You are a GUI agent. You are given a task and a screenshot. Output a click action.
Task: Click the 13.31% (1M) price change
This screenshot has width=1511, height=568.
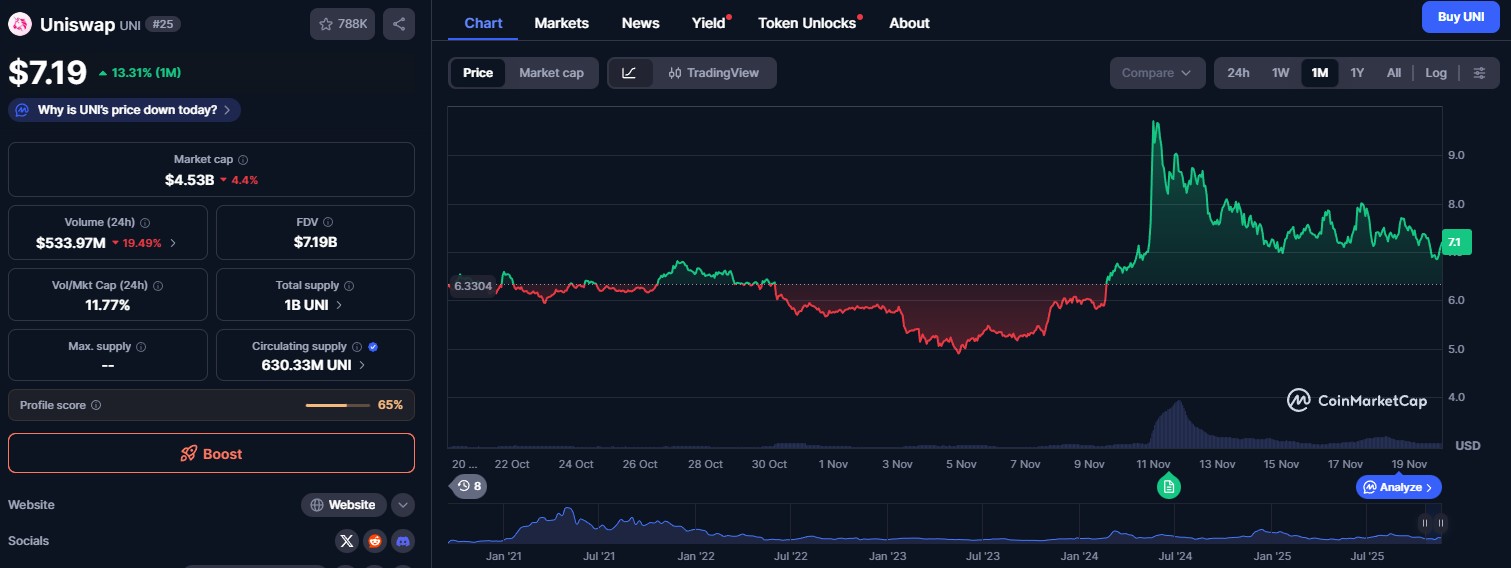click(x=139, y=73)
